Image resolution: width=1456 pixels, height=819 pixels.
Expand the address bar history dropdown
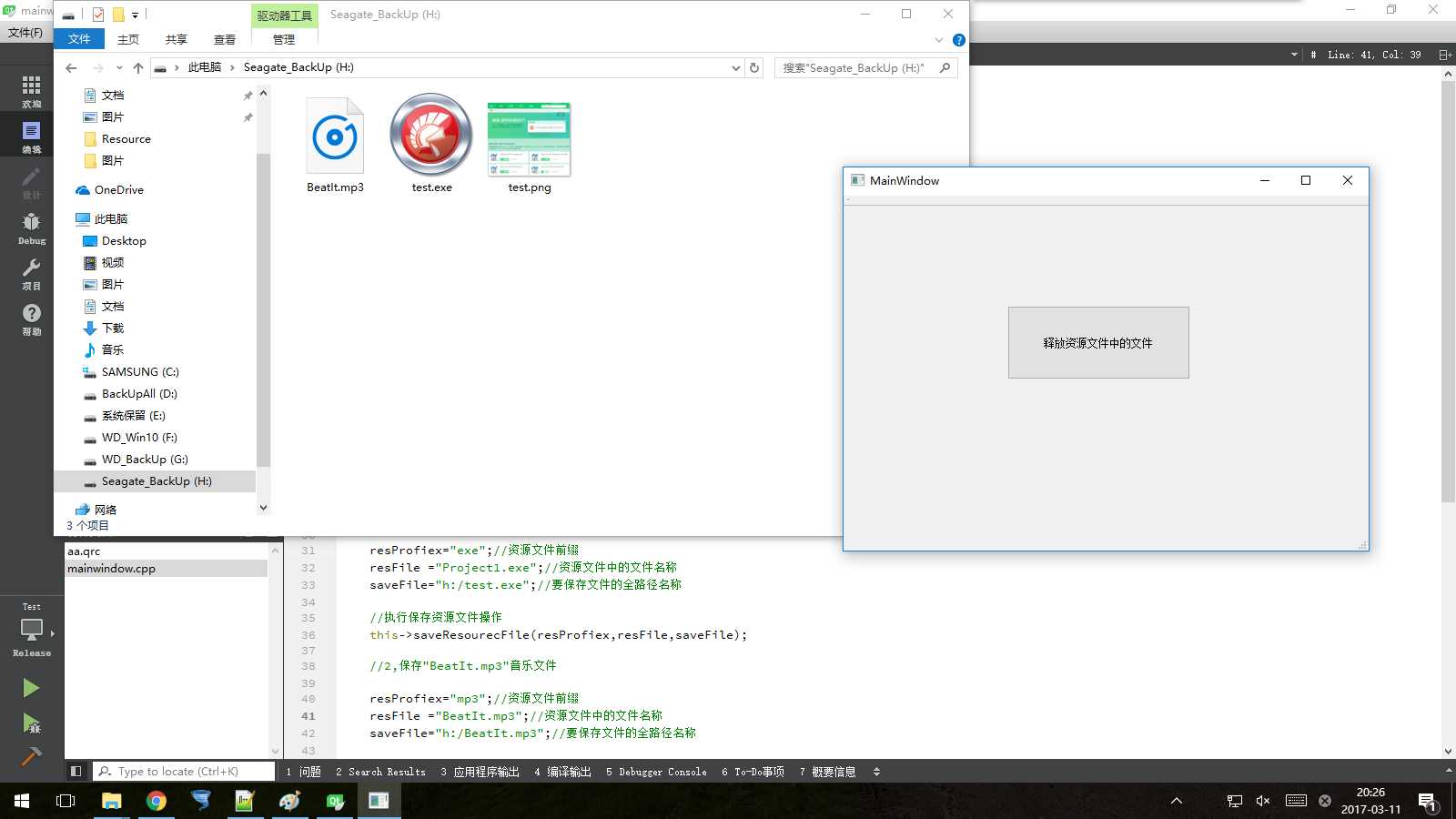(x=735, y=67)
